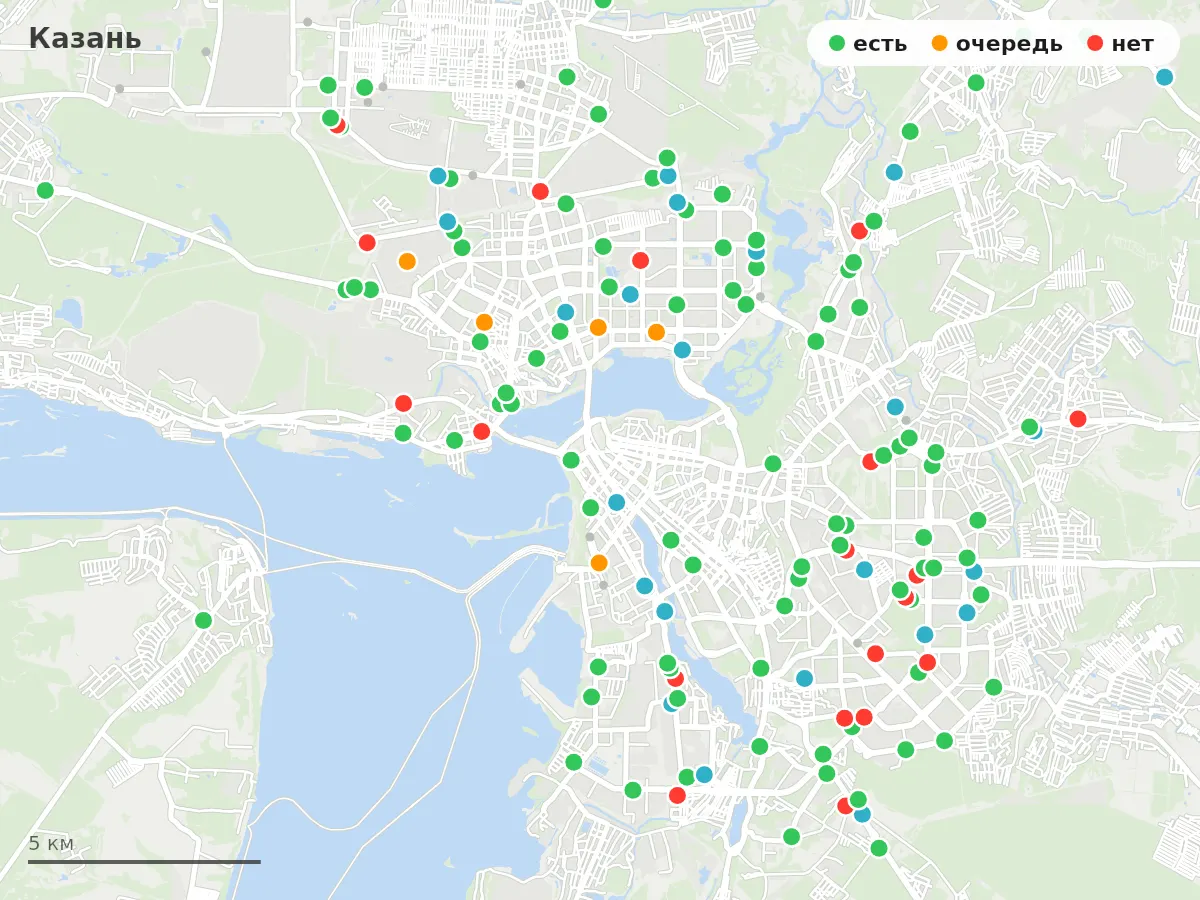Viewport: 1200px width, 900px height.
Task: Select the red marker on far-east road
Action: pyautogui.click(x=1077, y=419)
